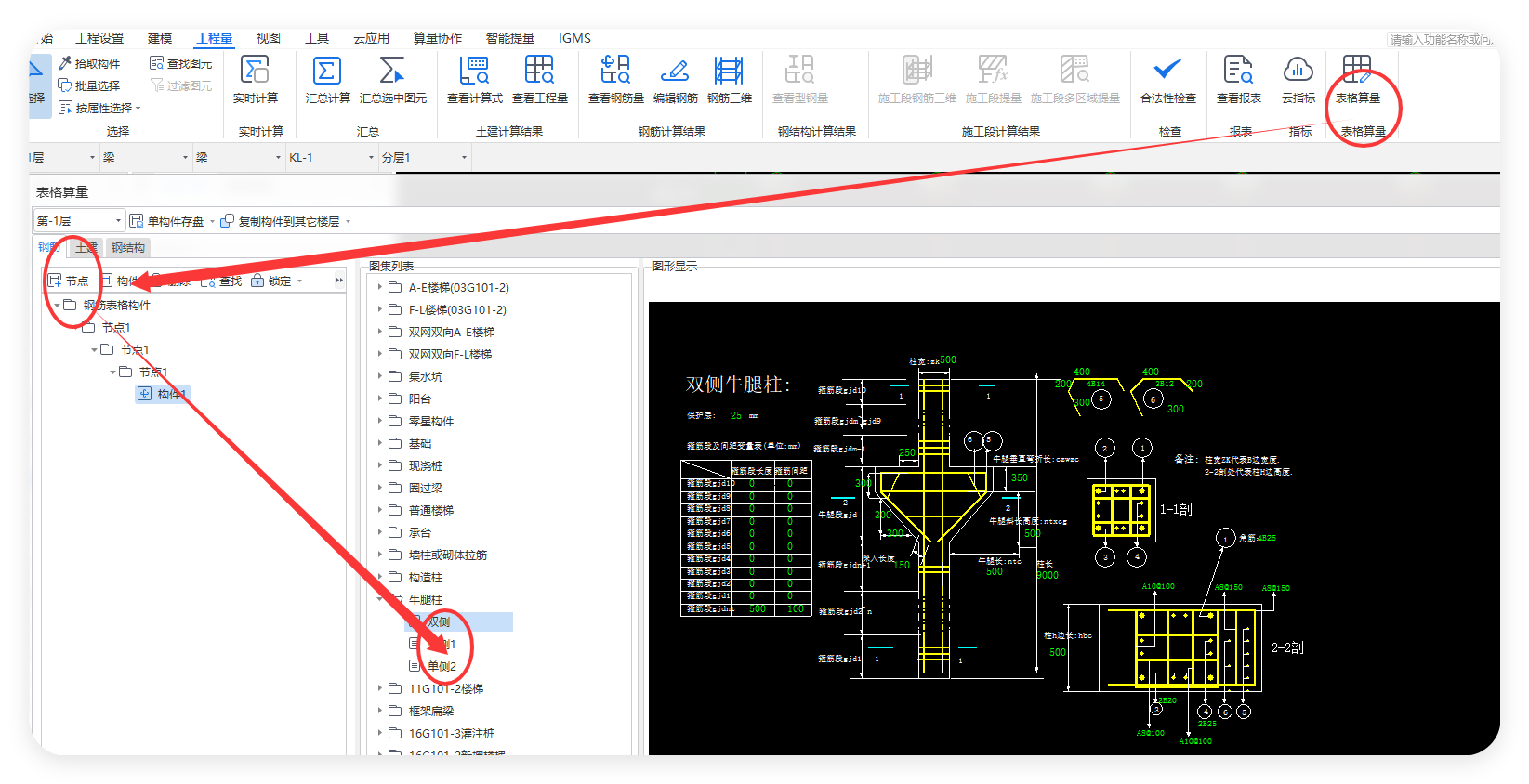Select the 单侧2 atlas item
The image size is (1529, 784).
[x=433, y=666]
